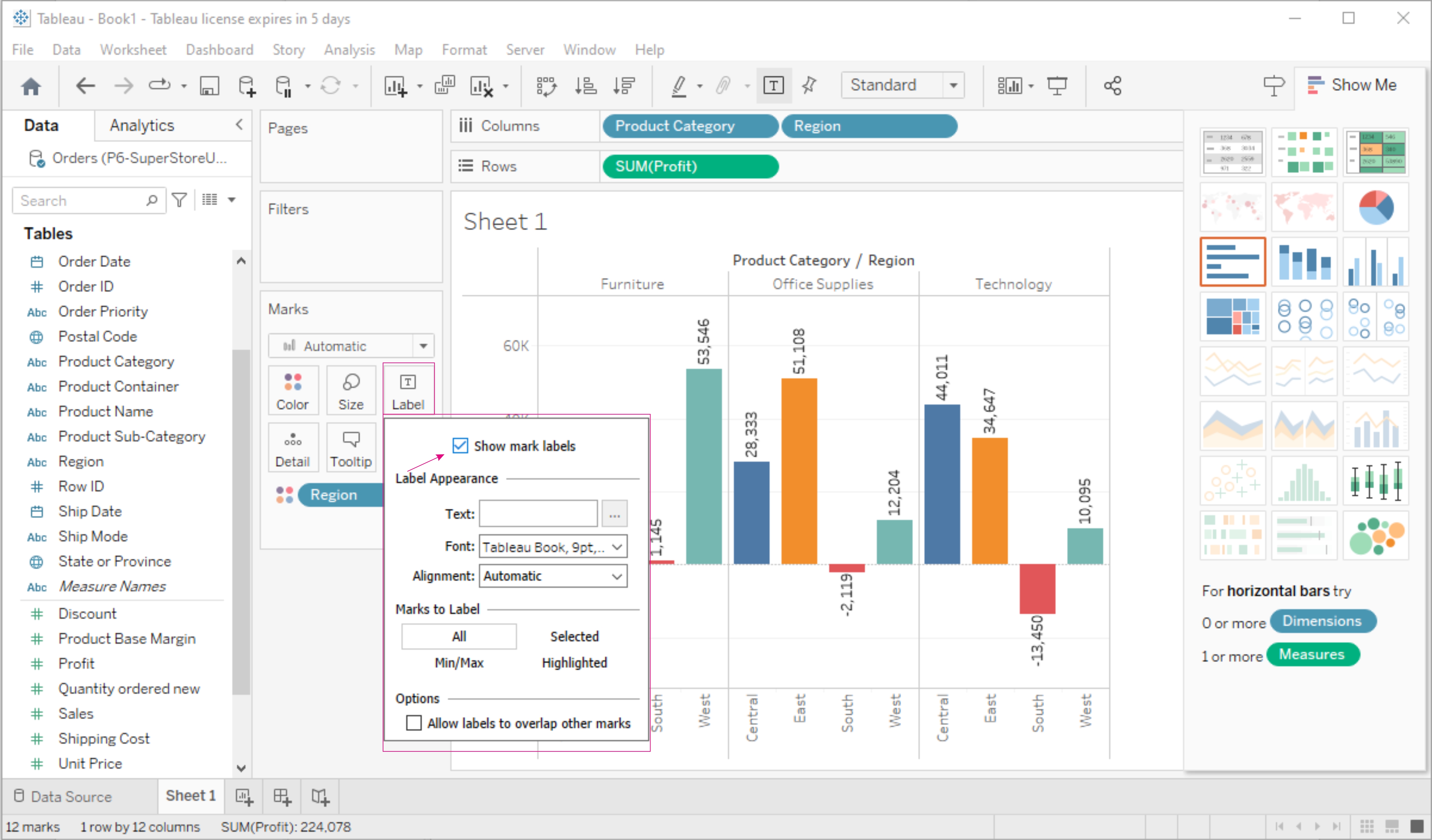This screenshot has height=840, width=1432.
Task: Open the Analysis menu
Action: tap(350, 49)
